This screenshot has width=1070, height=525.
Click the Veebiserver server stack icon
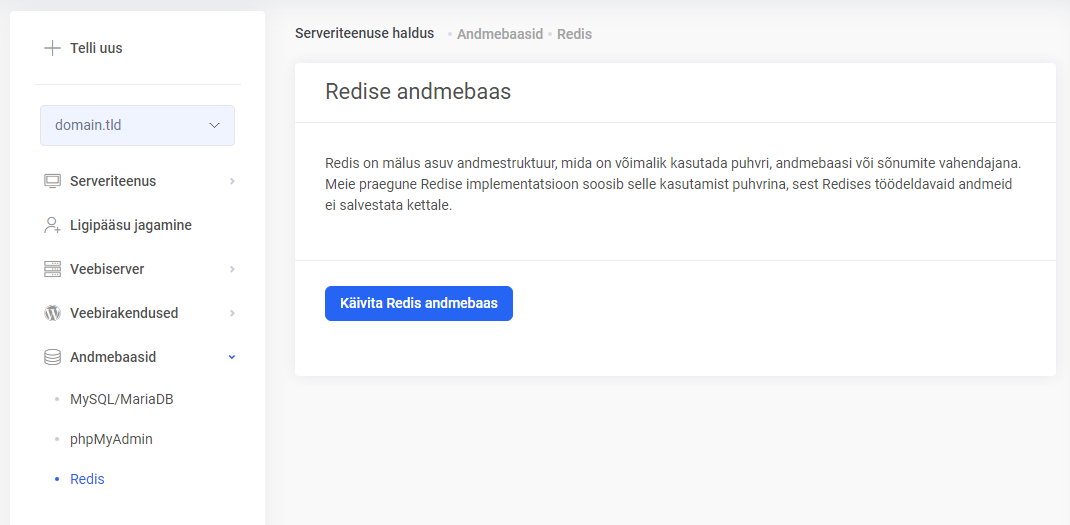(x=53, y=269)
